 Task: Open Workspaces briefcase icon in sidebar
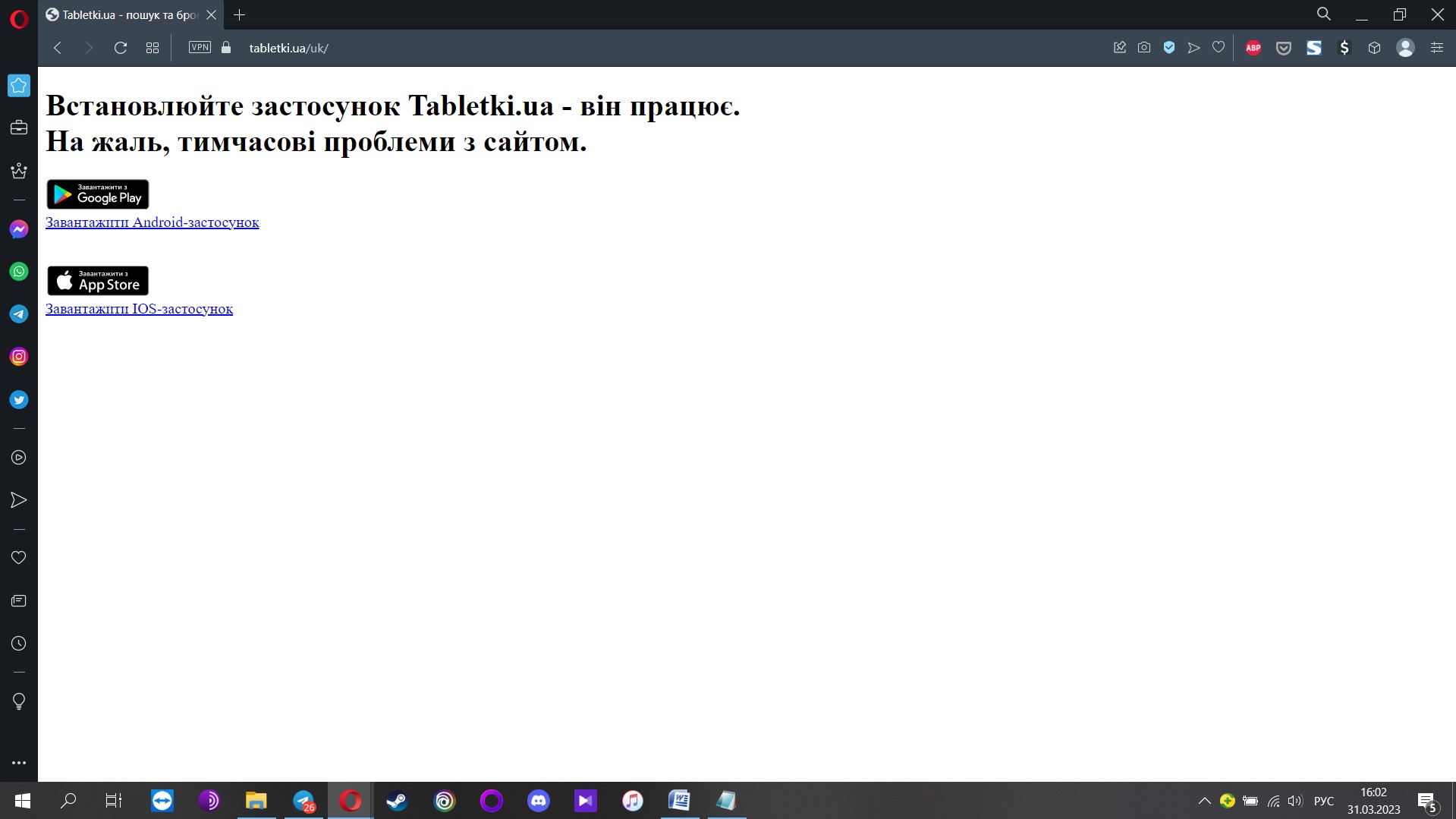tap(19, 128)
